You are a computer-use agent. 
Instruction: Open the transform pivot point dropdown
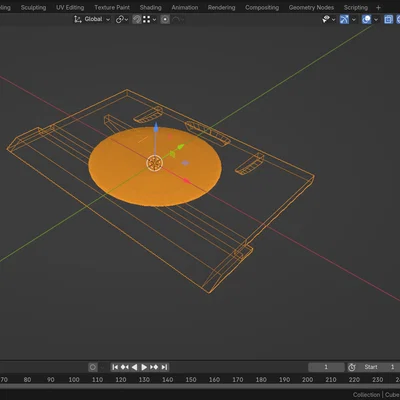122,19
